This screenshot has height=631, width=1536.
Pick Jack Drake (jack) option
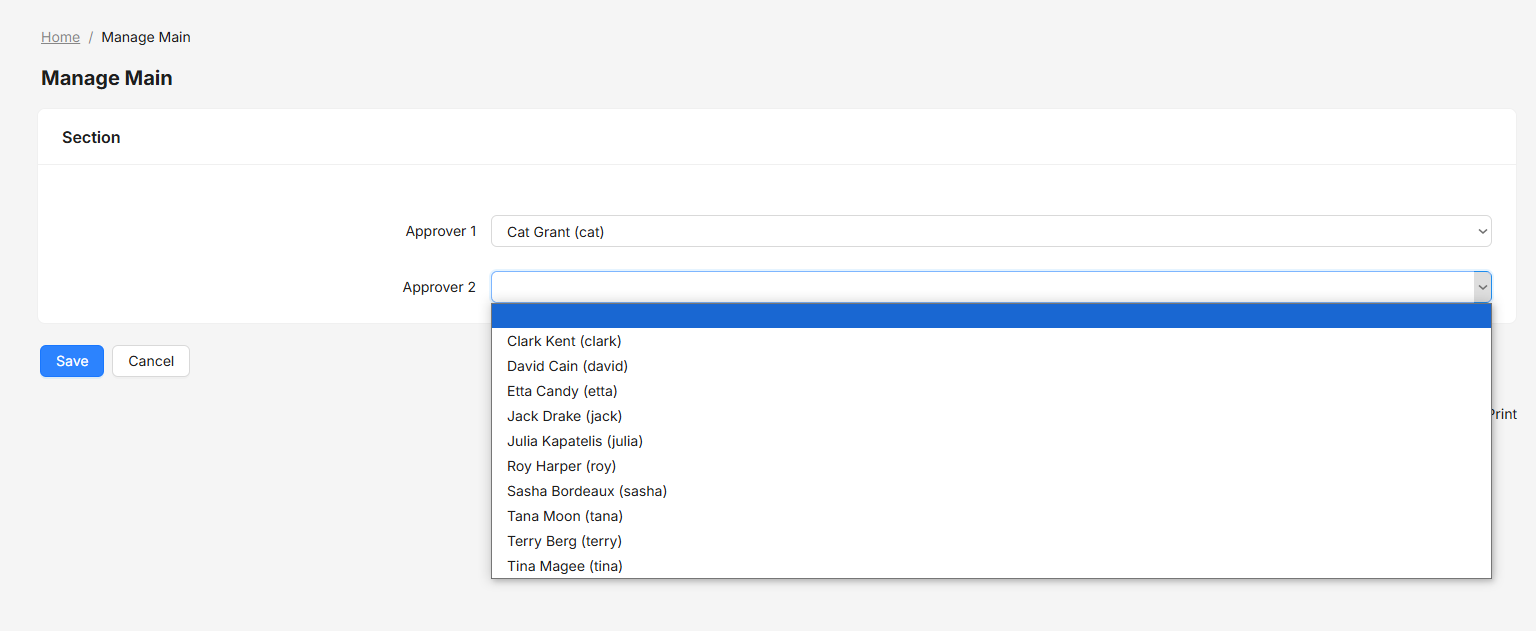(x=991, y=416)
